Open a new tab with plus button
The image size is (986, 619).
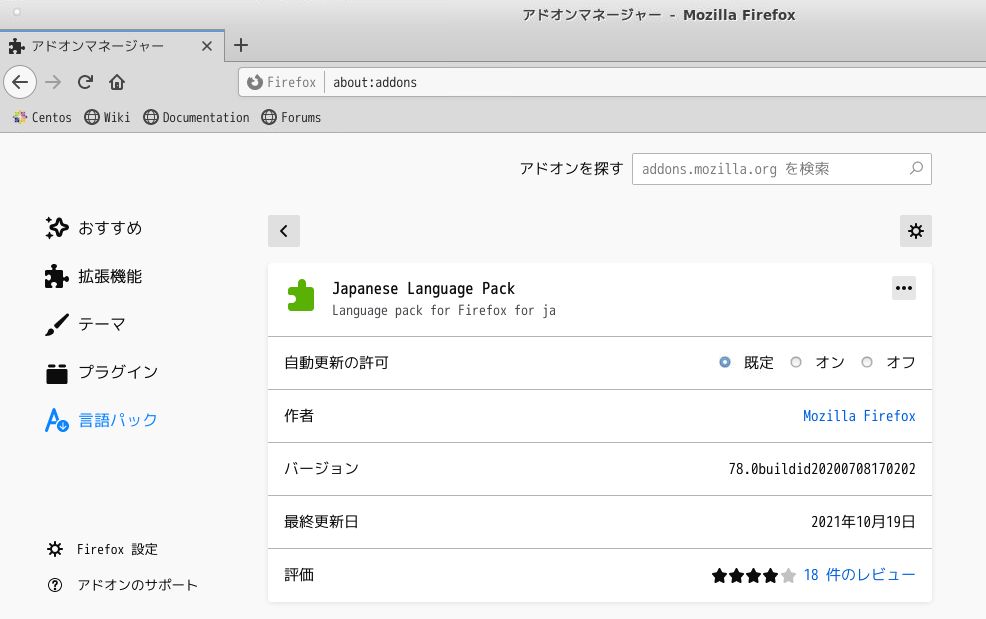tap(241, 45)
